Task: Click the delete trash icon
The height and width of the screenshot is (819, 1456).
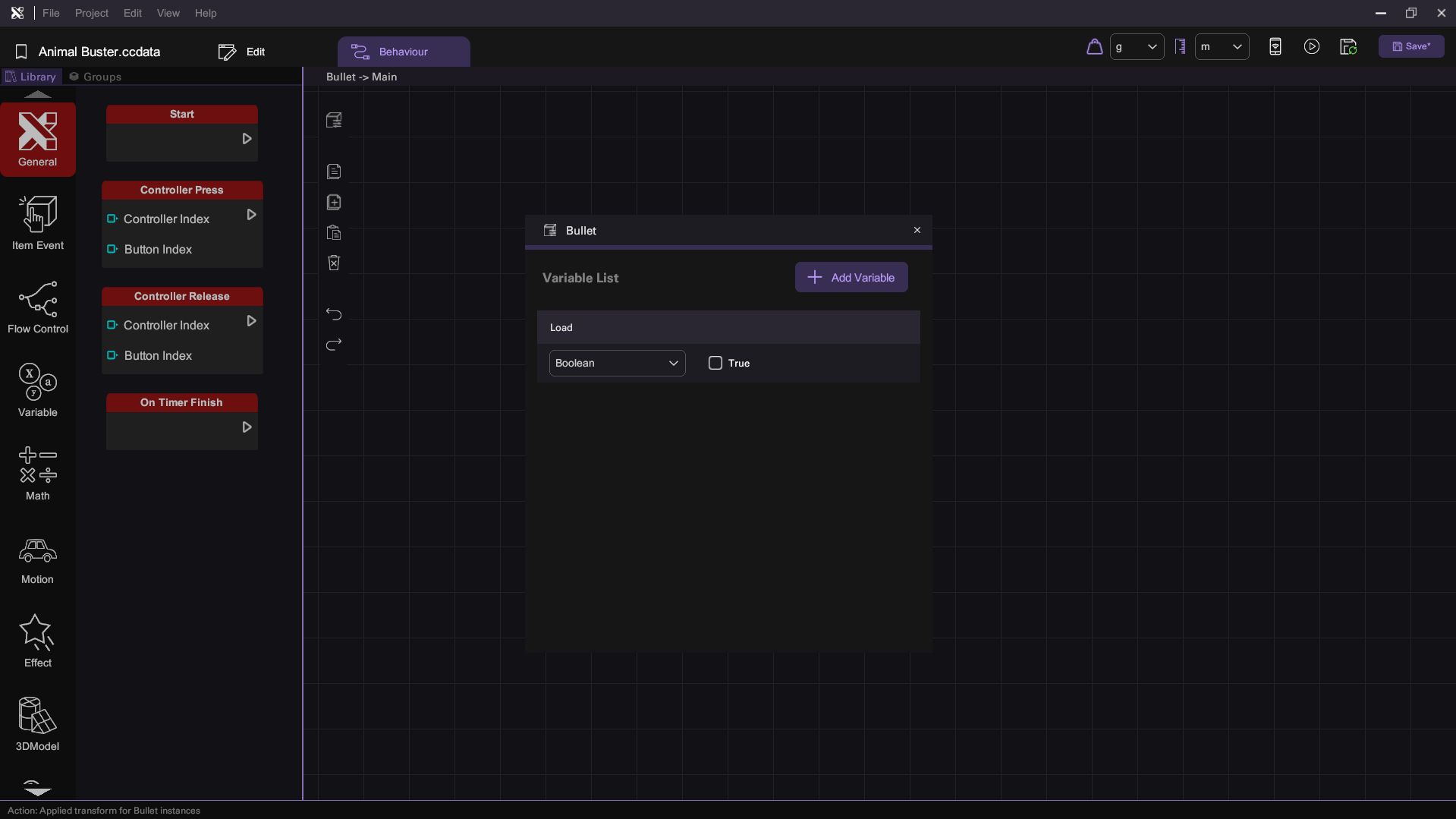Action: [x=334, y=263]
